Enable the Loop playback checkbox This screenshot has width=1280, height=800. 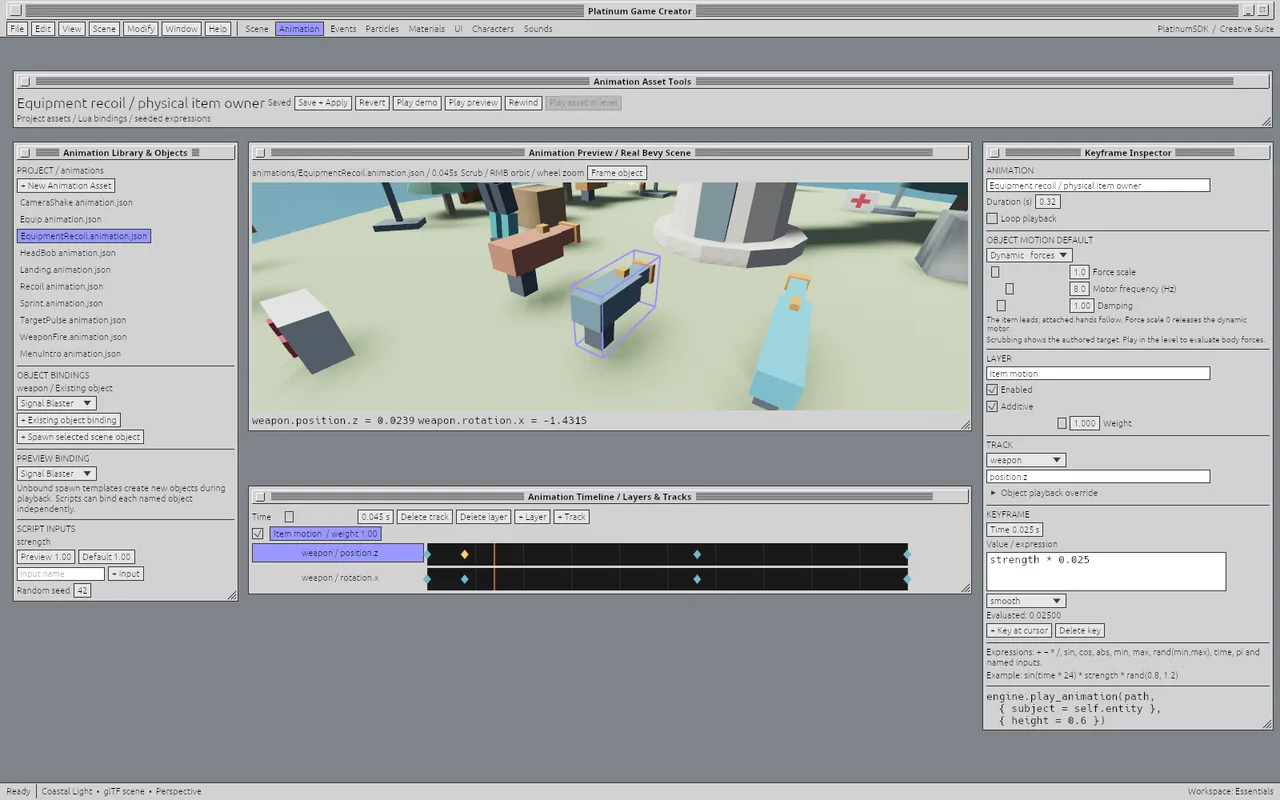[992, 218]
